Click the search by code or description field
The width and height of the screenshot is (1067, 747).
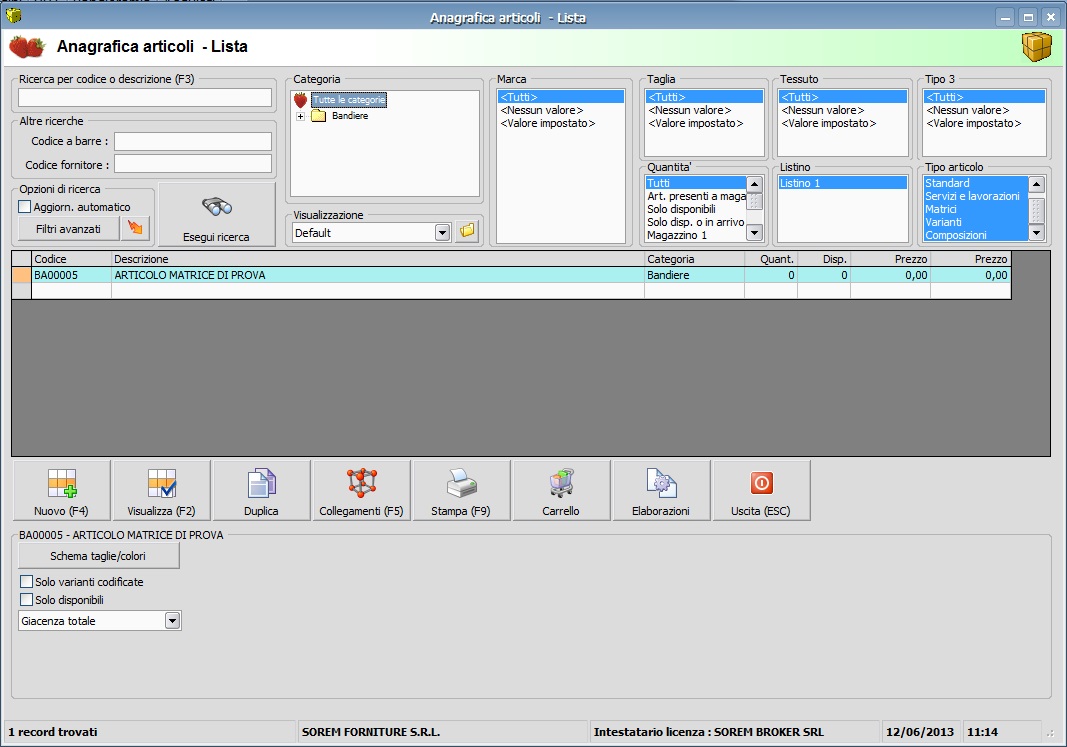[x=145, y=97]
